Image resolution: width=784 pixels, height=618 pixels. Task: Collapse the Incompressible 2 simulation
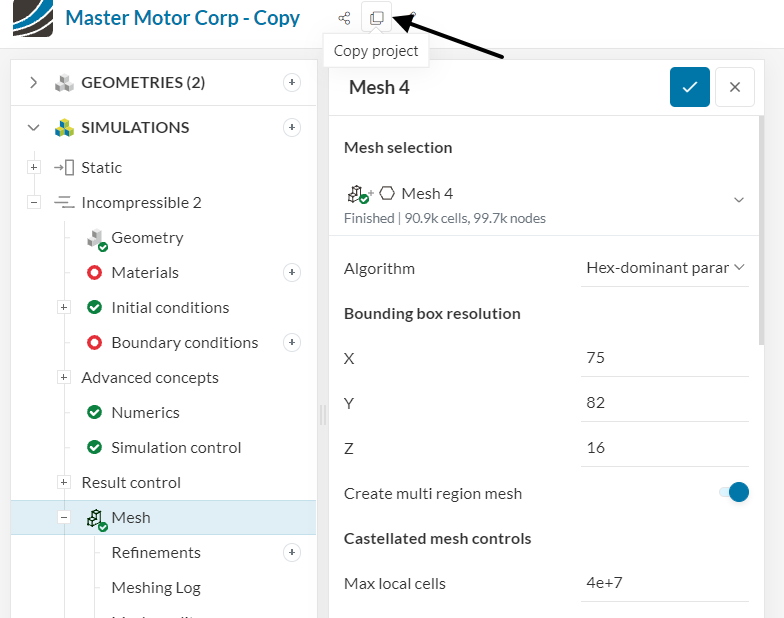pyautogui.click(x=34, y=202)
